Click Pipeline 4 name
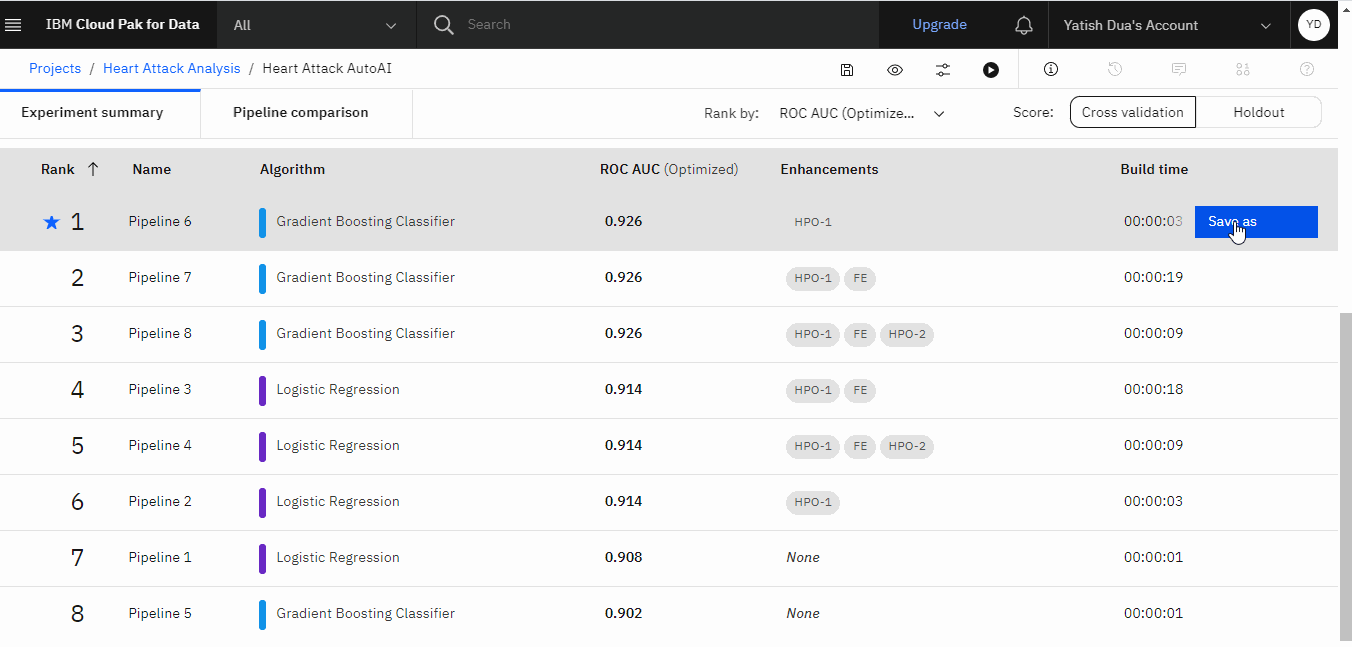1352x647 pixels. coord(160,446)
